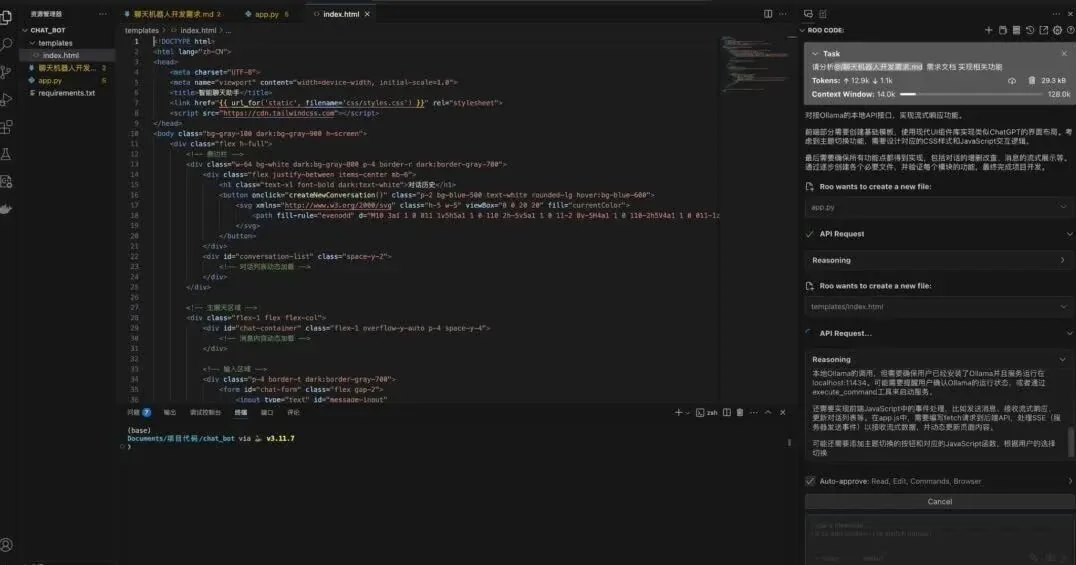Open the Testing flask view
Viewport: 1076px width, 565px height.
6,154
